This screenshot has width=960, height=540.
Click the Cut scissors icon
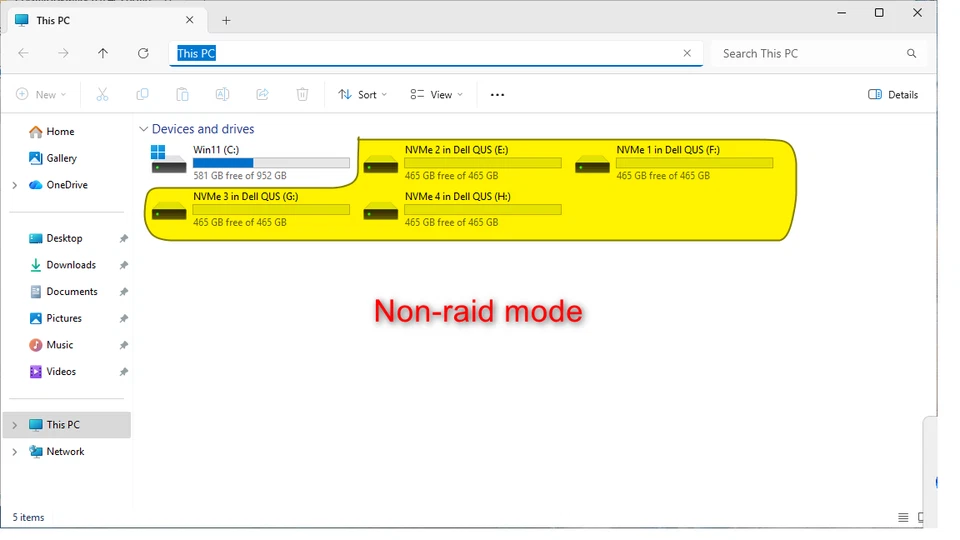(x=102, y=94)
